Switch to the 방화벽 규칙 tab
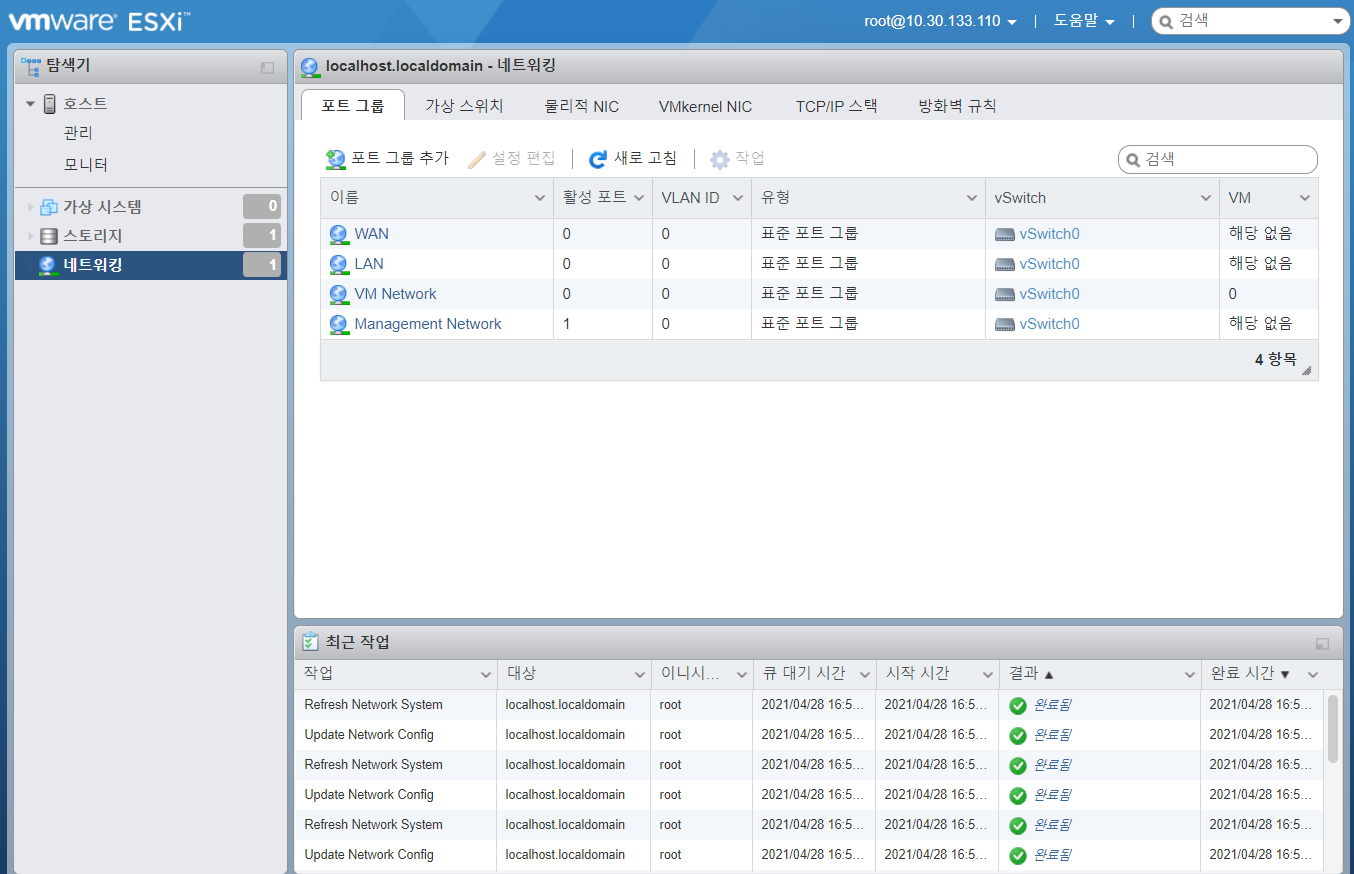The height and width of the screenshot is (874, 1354). point(957,105)
